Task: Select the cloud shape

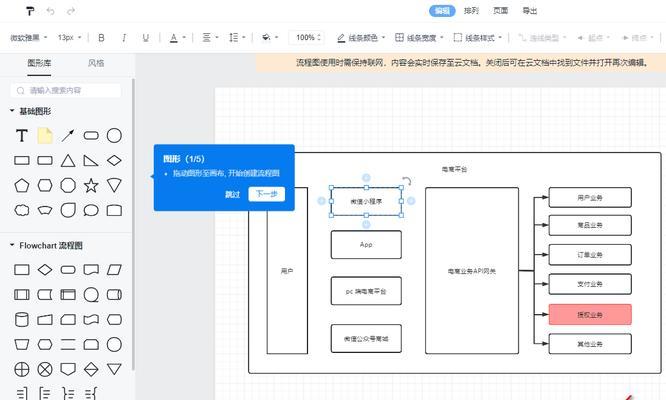Action: click(x=22, y=210)
